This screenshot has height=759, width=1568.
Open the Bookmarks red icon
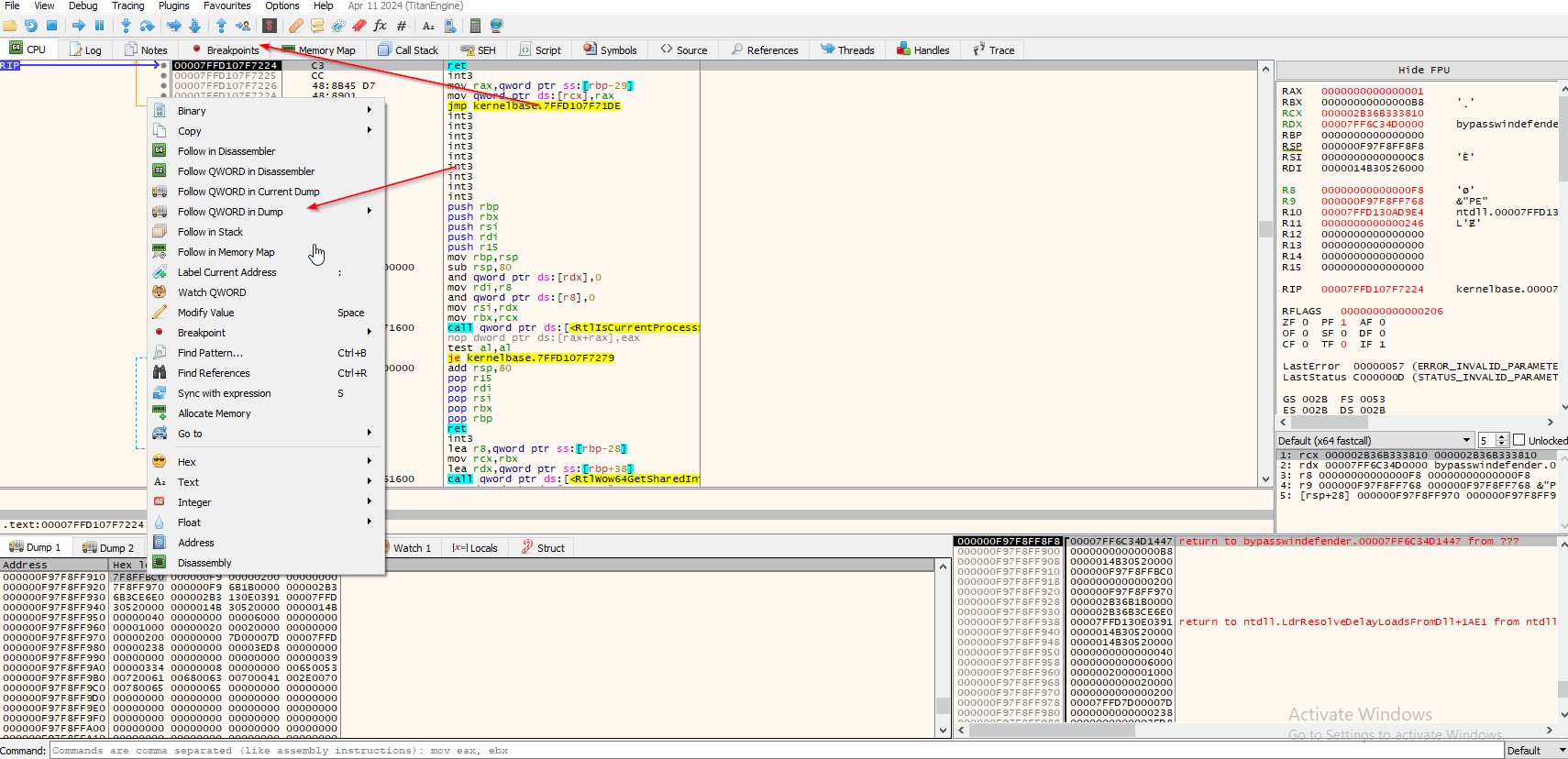coord(359,26)
